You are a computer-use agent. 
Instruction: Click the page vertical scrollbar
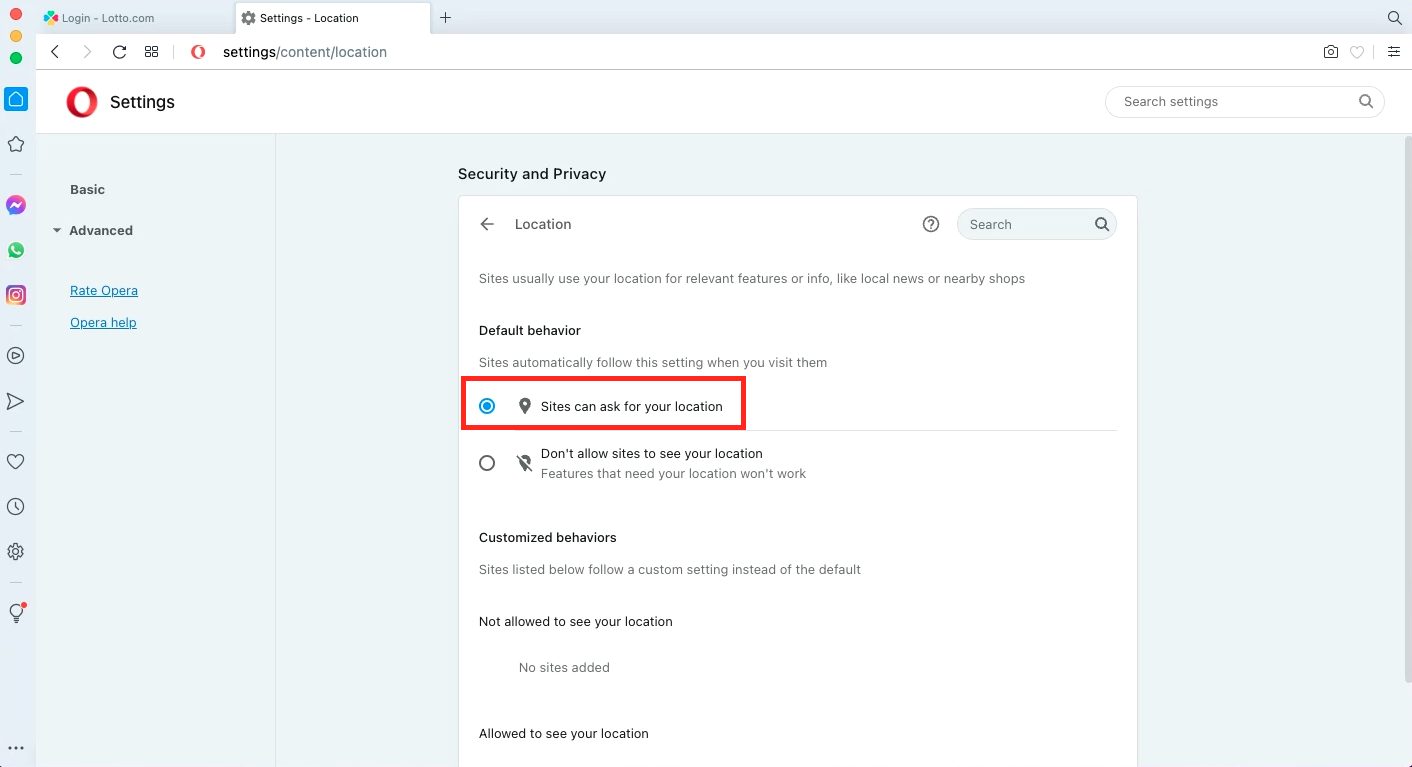1407,410
